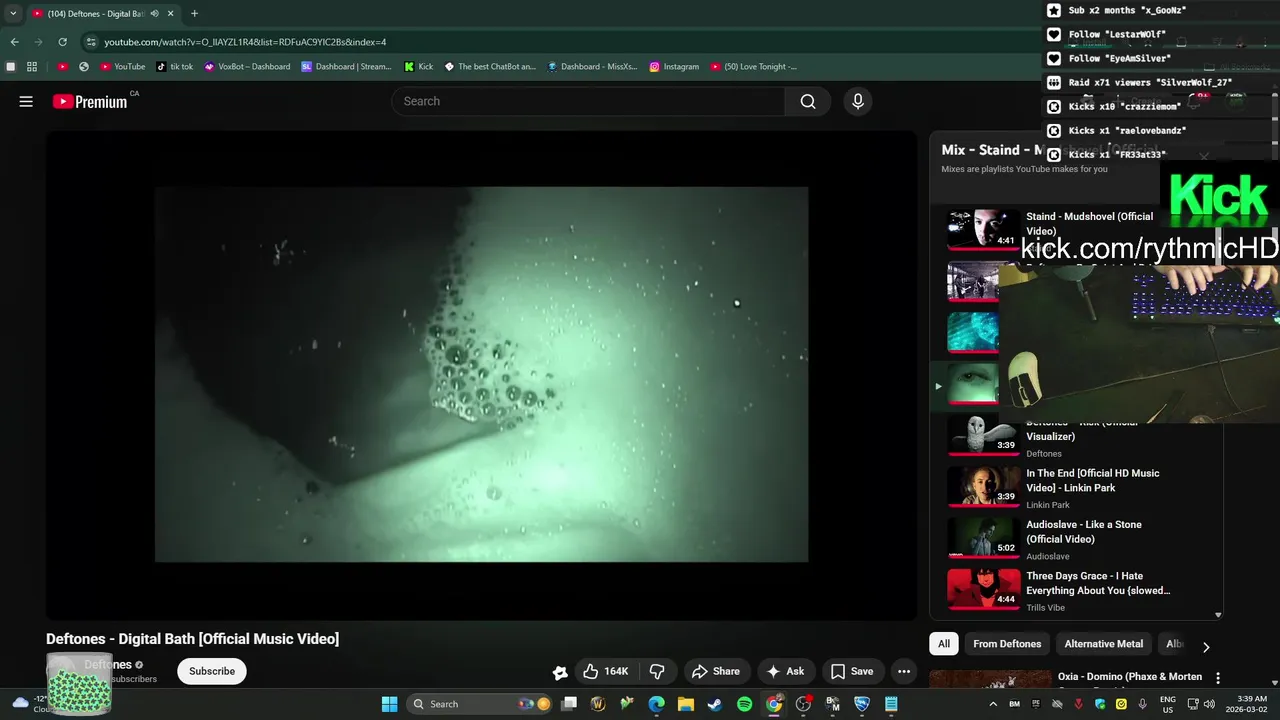Open the YouTube hamburger guide menu

coord(26,101)
